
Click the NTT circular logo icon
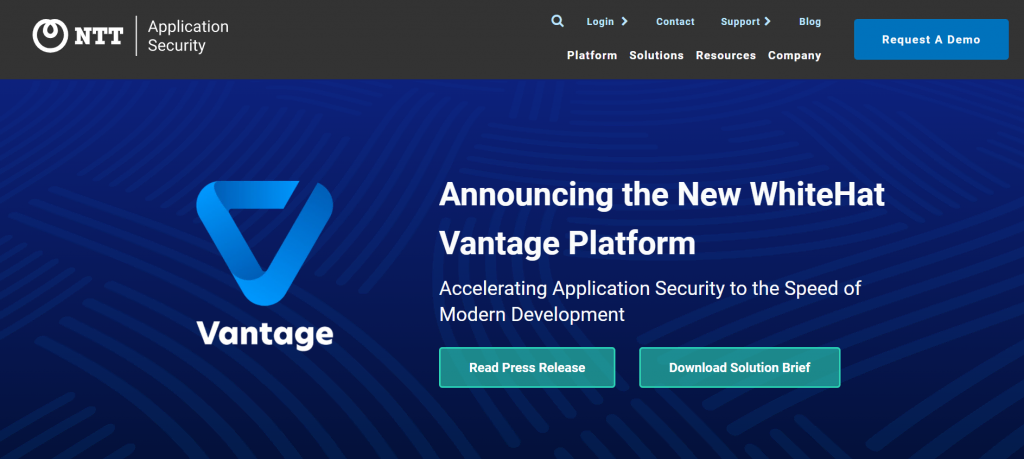[49, 36]
